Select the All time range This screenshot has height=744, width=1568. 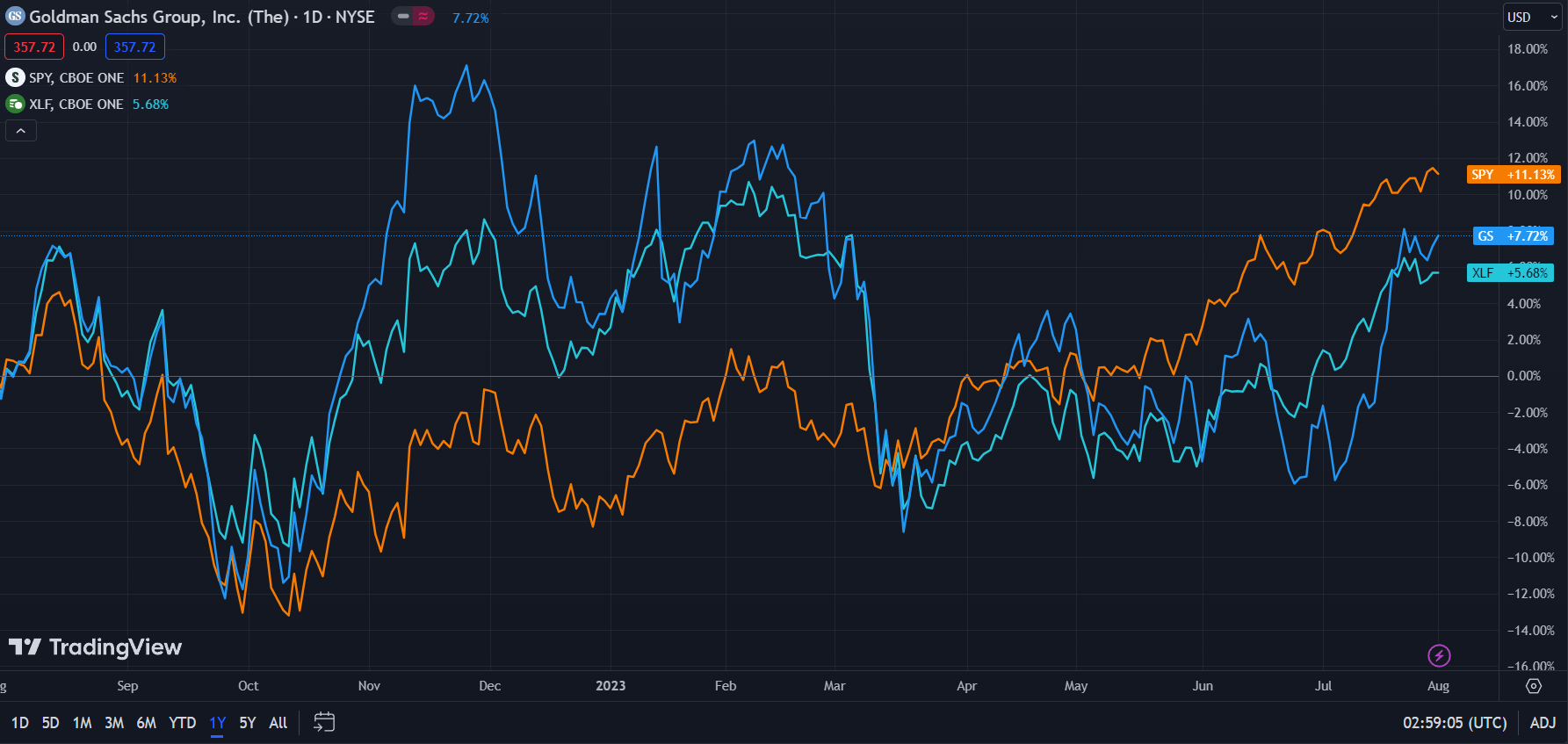click(x=278, y=723)
